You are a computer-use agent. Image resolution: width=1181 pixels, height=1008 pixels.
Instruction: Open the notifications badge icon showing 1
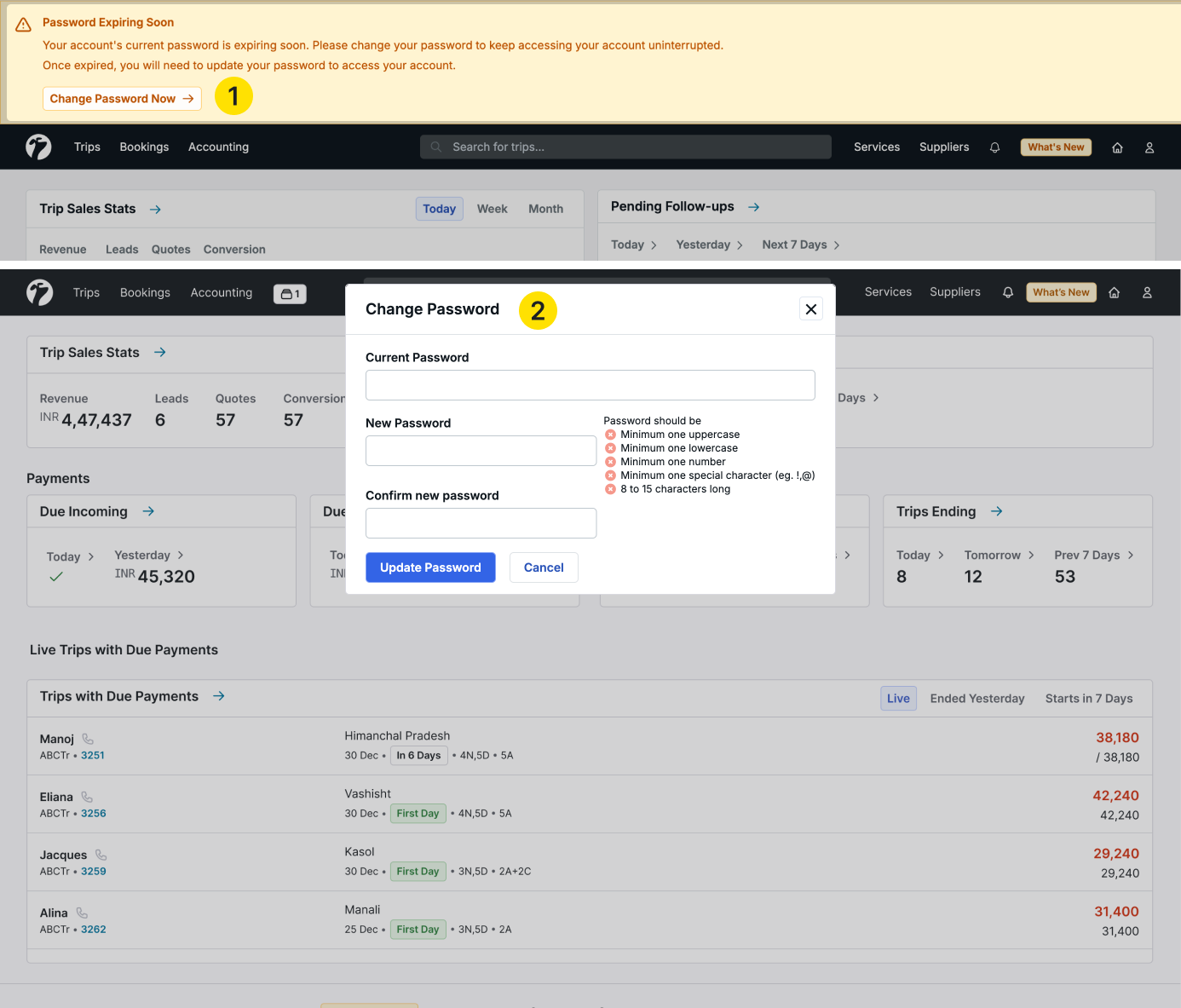click(x=290, y=294)
